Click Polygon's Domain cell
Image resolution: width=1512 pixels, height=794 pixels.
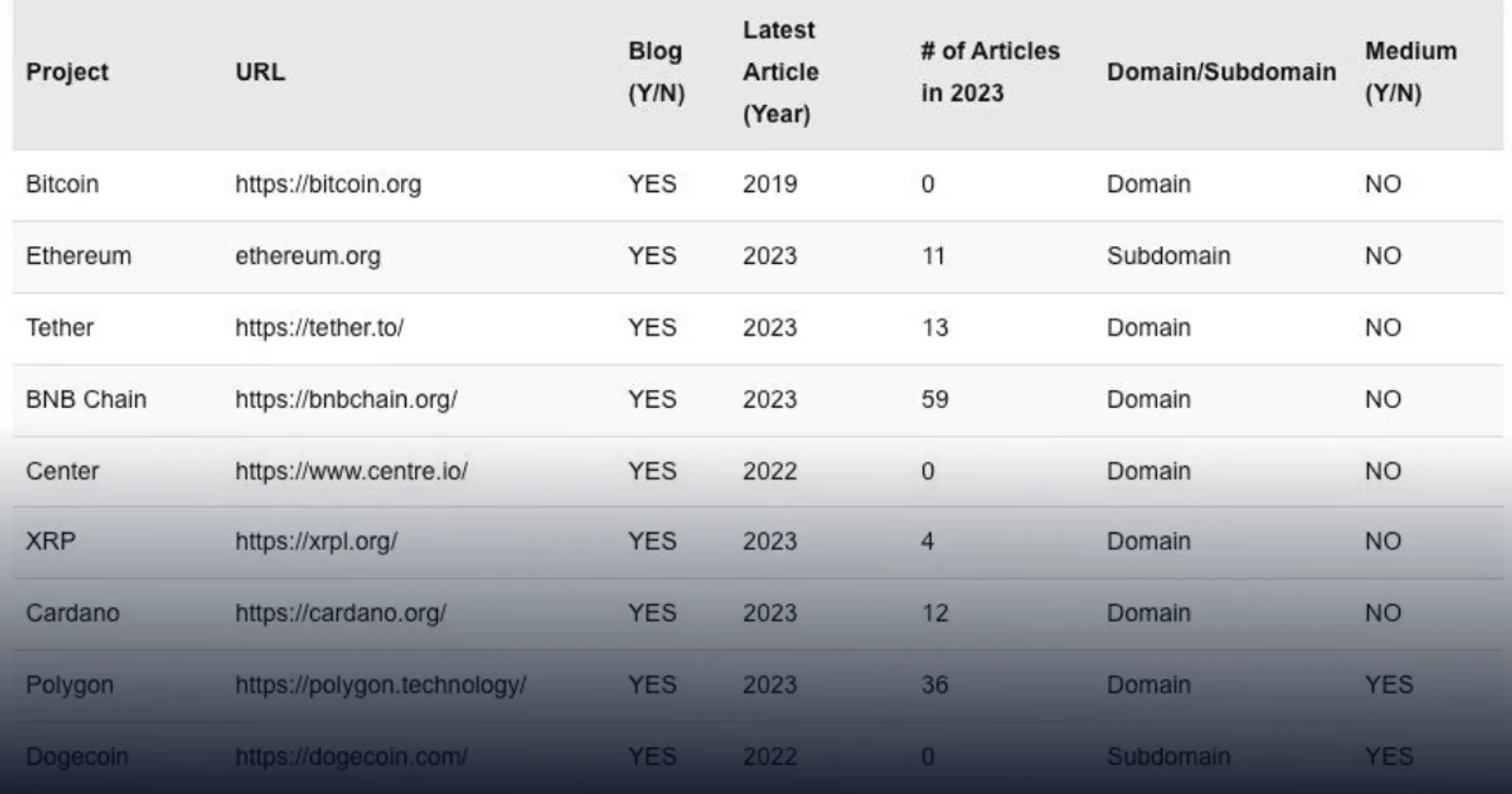pyautogui.click(x=1149, y=685)
